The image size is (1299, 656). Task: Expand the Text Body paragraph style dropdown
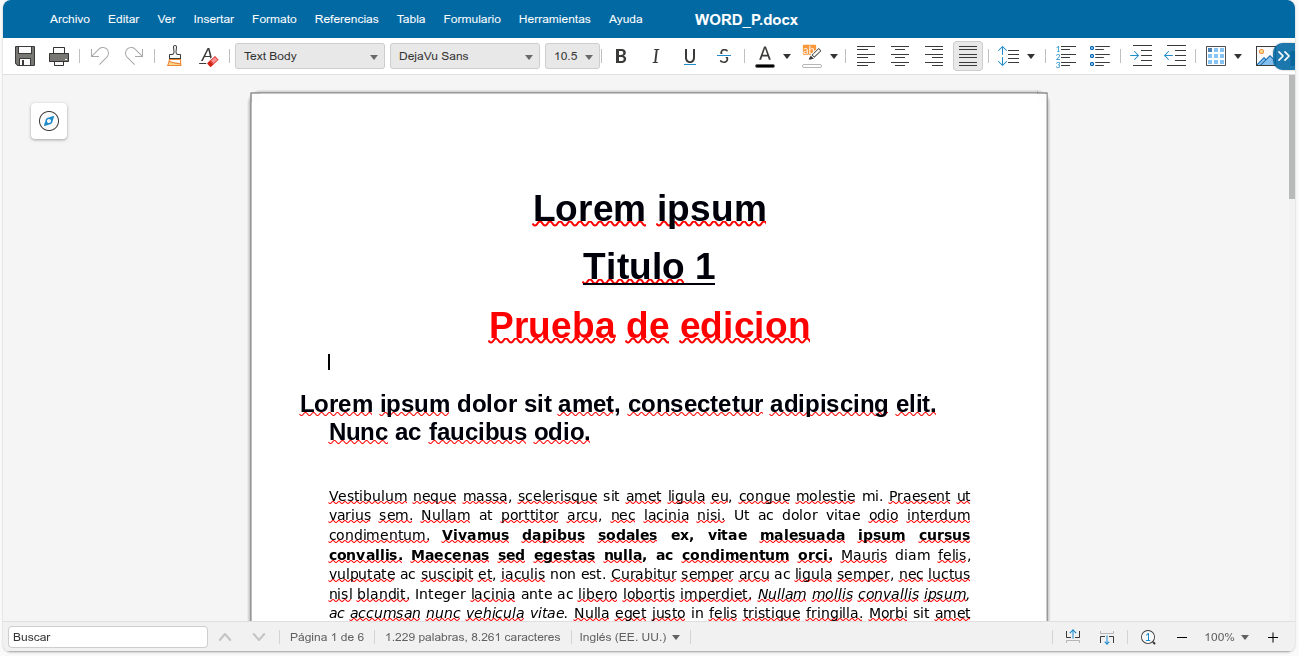[x=374, y=57]
